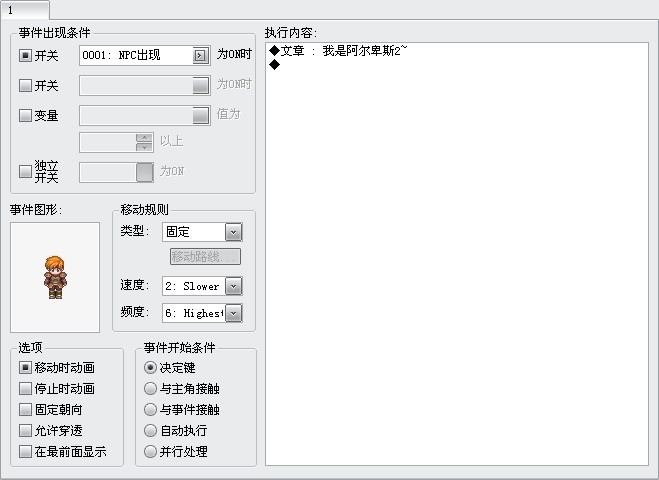Select the 与事件接触 trigger option
This screenshot has height=480, width=659.
click(x=150, y=409)
